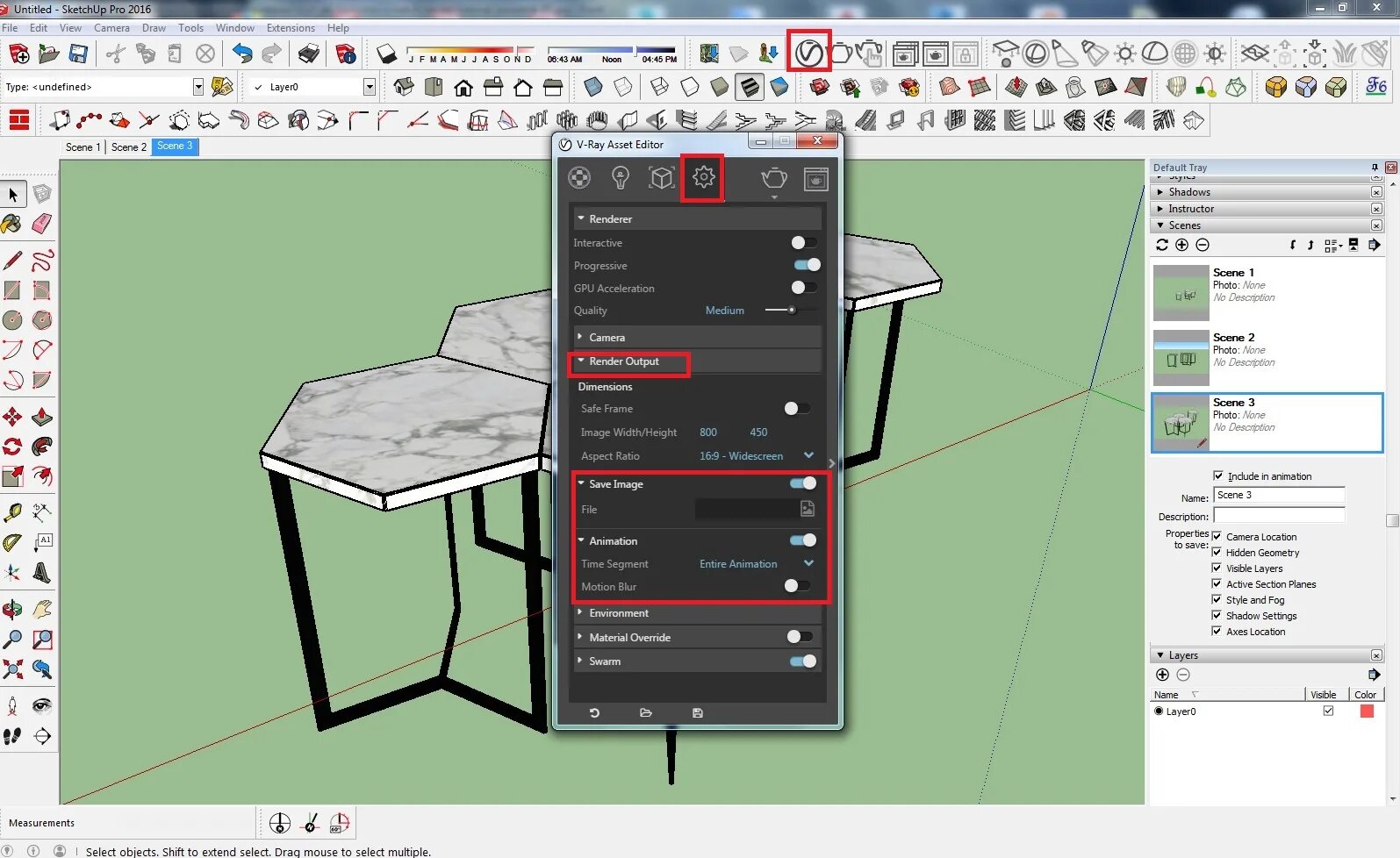
Task: Add a new scene with plus icon
Action: 1181,245
